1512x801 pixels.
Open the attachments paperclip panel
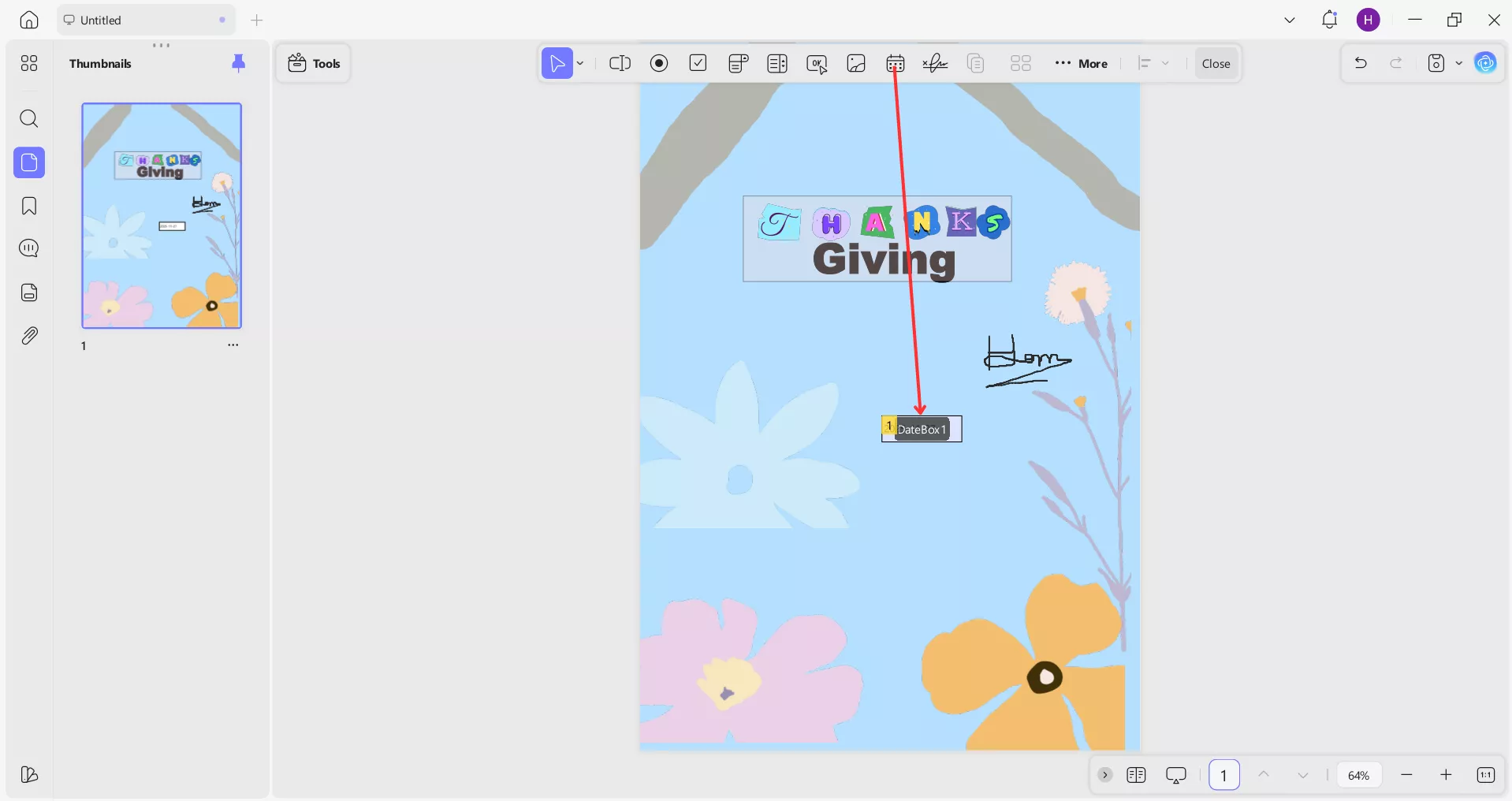29,336
